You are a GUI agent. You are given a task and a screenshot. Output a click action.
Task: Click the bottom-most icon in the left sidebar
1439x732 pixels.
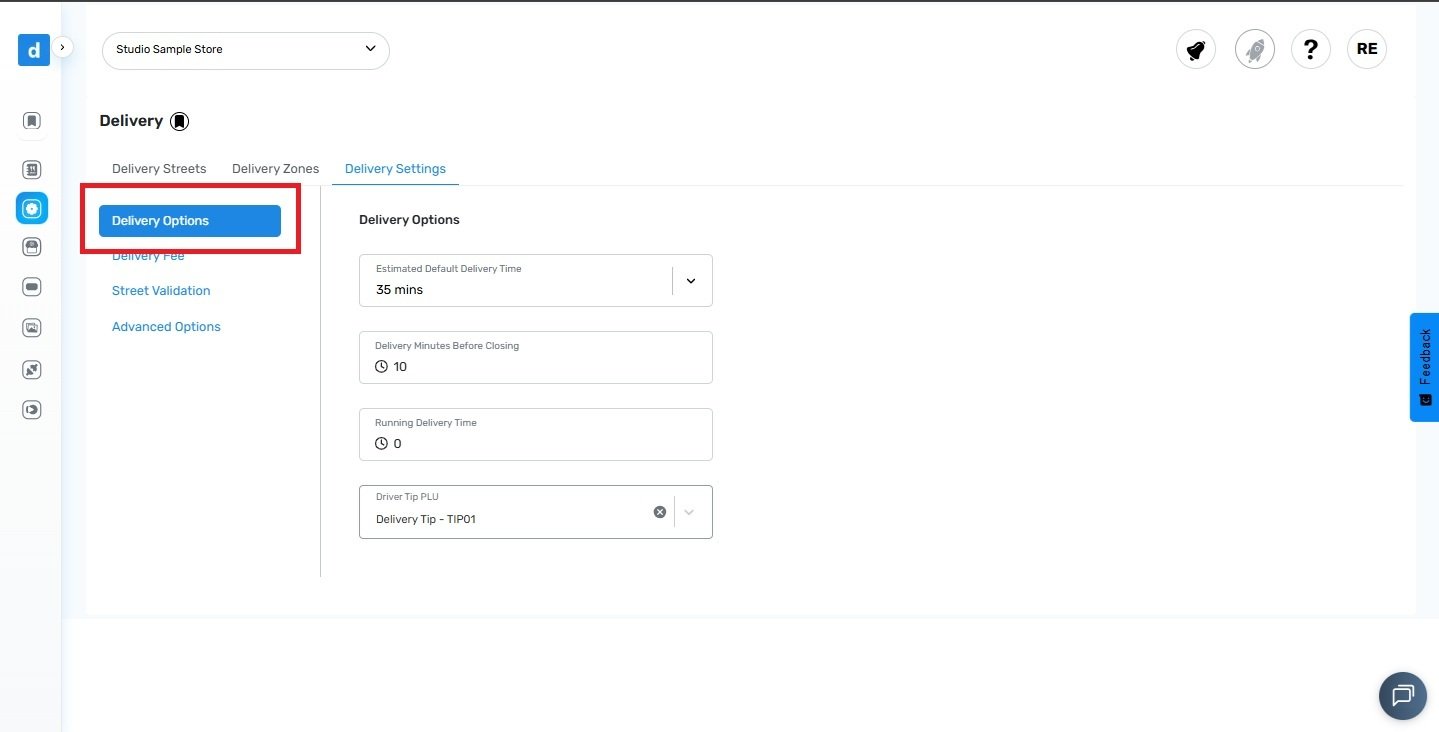[32, 409]
